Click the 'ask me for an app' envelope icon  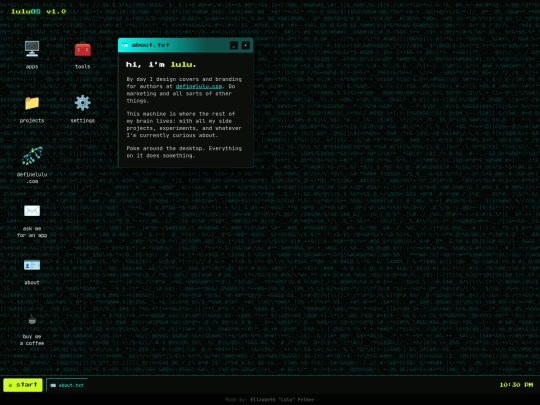32,210
